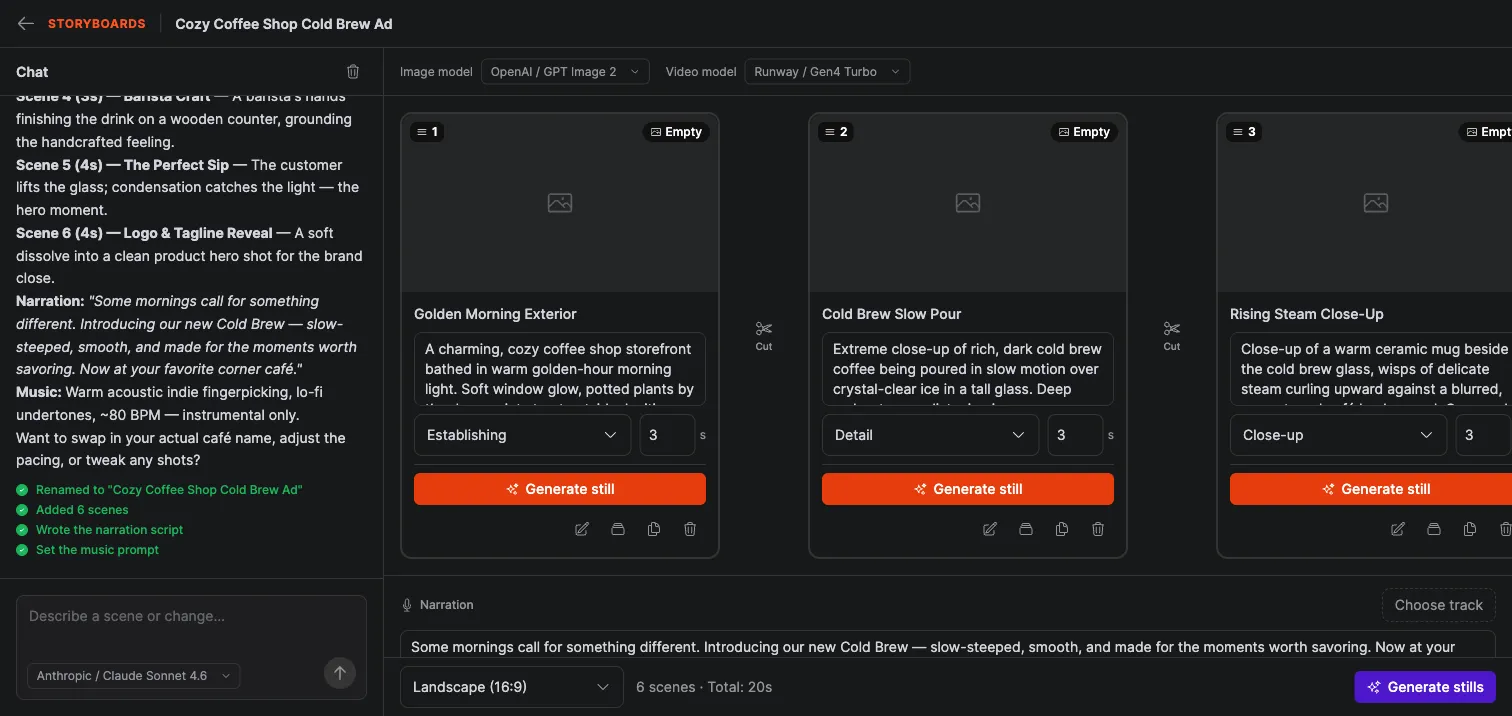The image size is (1512, 716).
Task: Edit the Cold Brew Slow Pour prompt text
Action: pyautogui.click(x=968, y=369)
